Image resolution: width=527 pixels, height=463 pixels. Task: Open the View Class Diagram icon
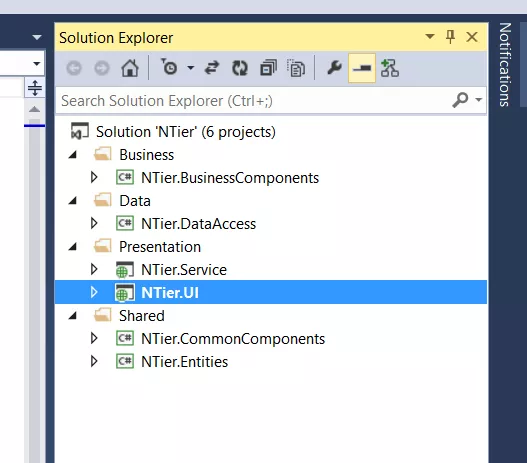click(x=390, y=68)
